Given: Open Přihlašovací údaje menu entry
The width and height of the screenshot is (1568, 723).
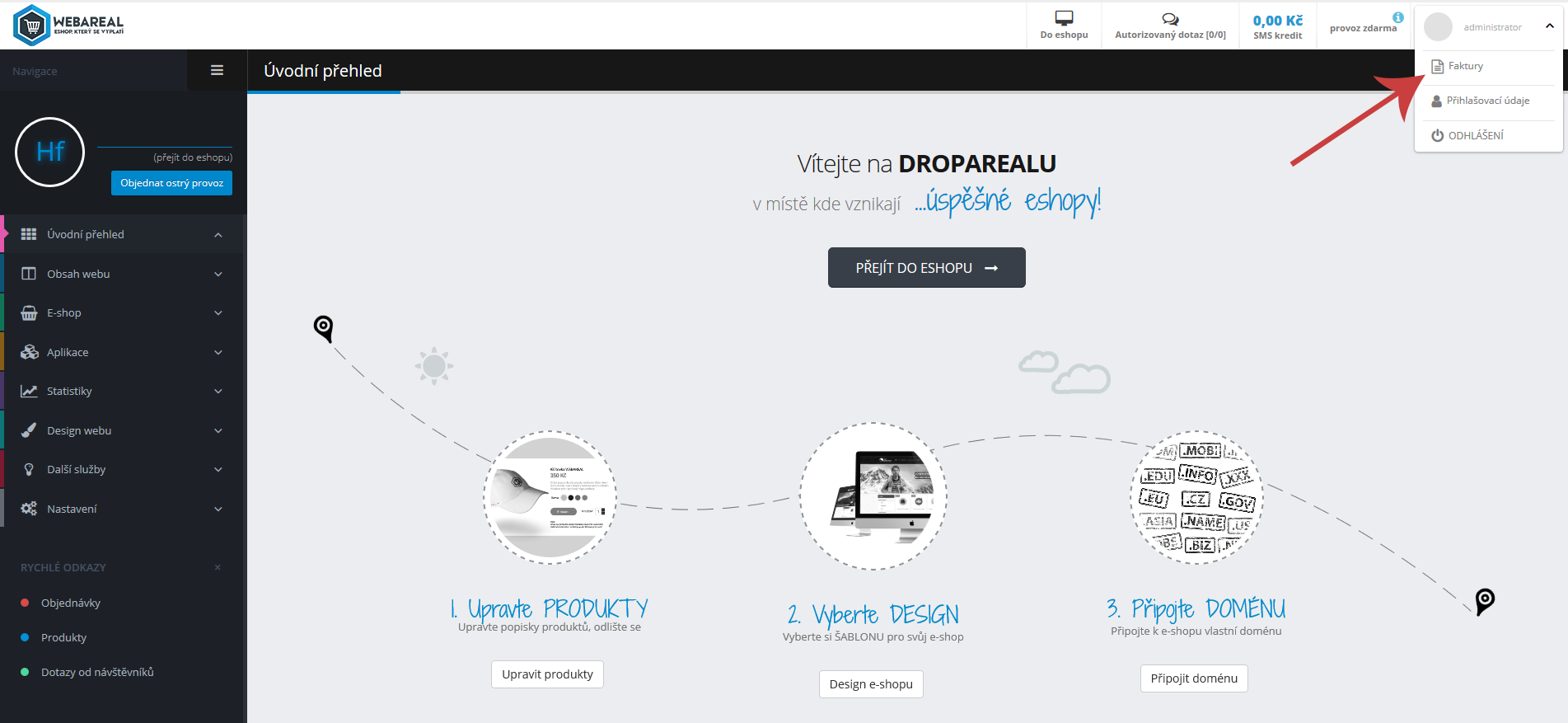Looking at the screenshot, I should point(1488,101).
